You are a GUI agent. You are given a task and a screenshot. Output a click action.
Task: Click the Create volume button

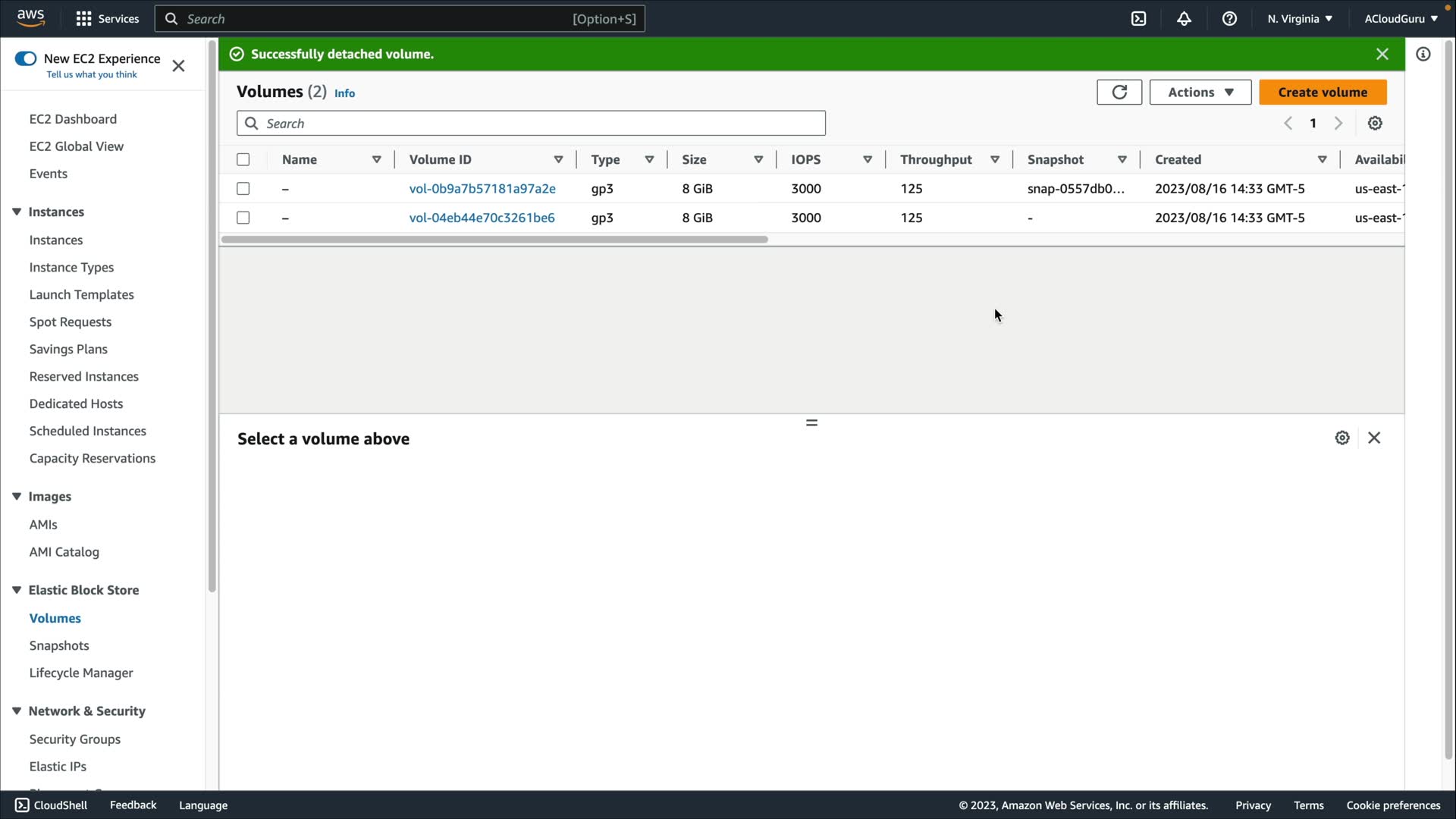point(1322,93)
